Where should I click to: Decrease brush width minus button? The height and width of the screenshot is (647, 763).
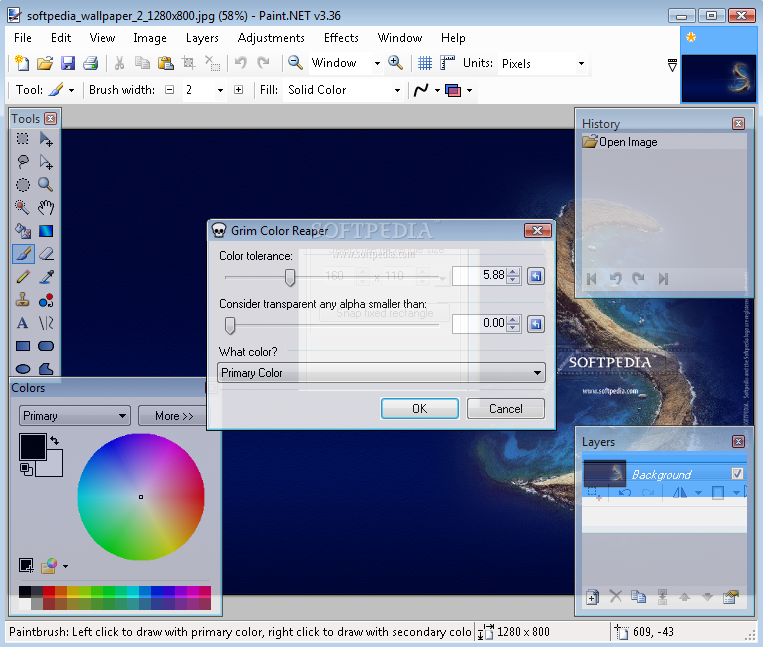pyautogui.click(x=169, y=90)
